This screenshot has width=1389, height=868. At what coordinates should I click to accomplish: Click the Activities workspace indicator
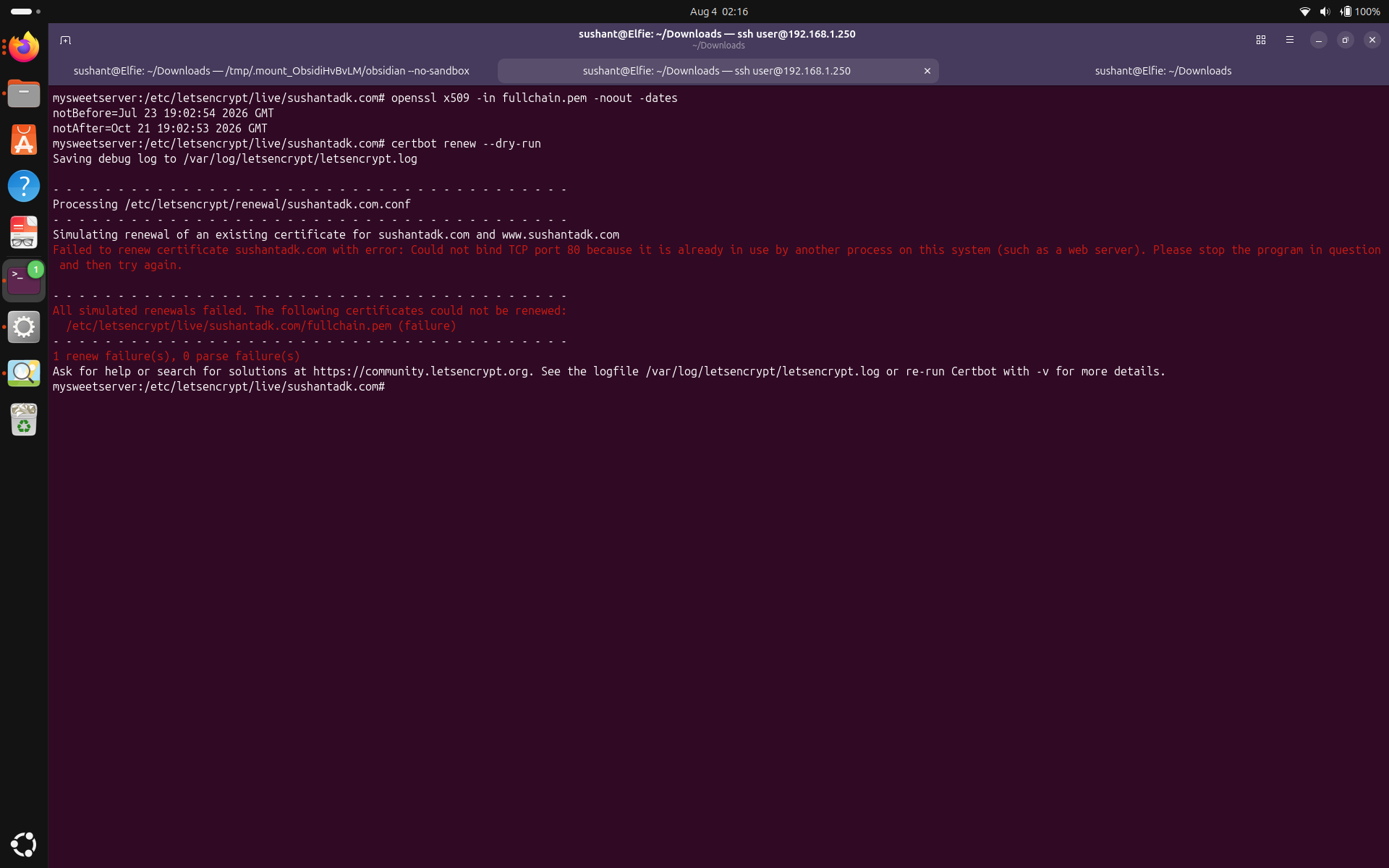point(25,12)
